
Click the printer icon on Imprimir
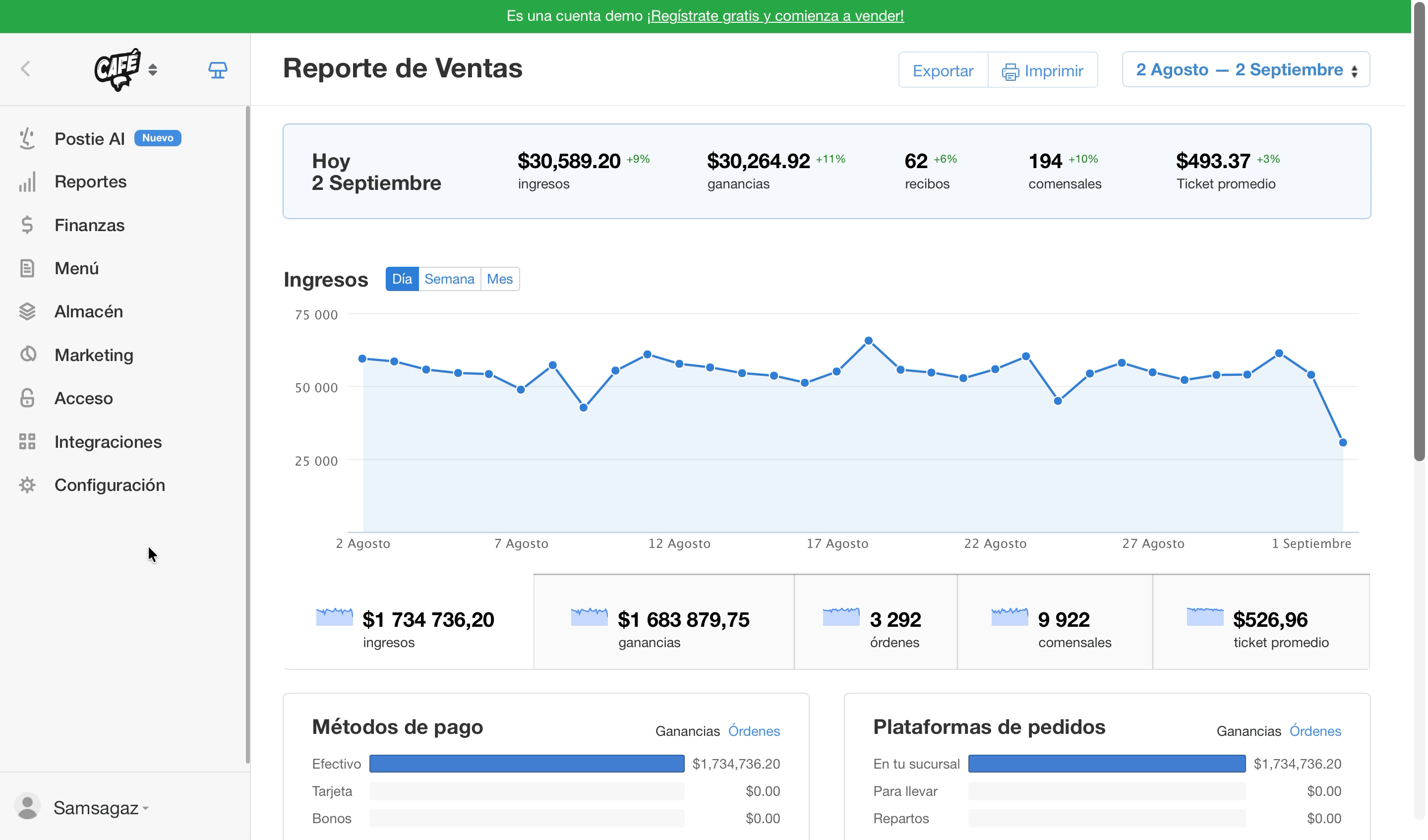1011,72
